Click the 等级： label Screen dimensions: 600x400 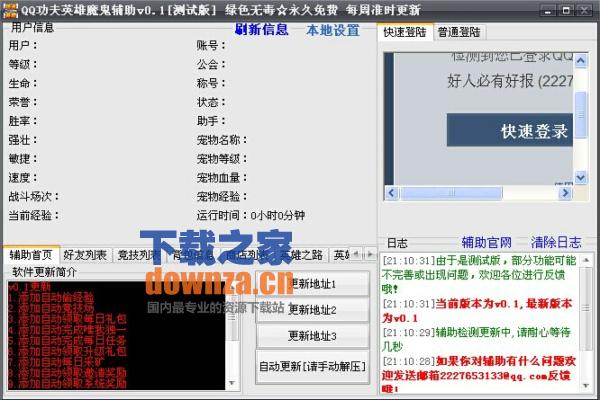coord(23,64)
